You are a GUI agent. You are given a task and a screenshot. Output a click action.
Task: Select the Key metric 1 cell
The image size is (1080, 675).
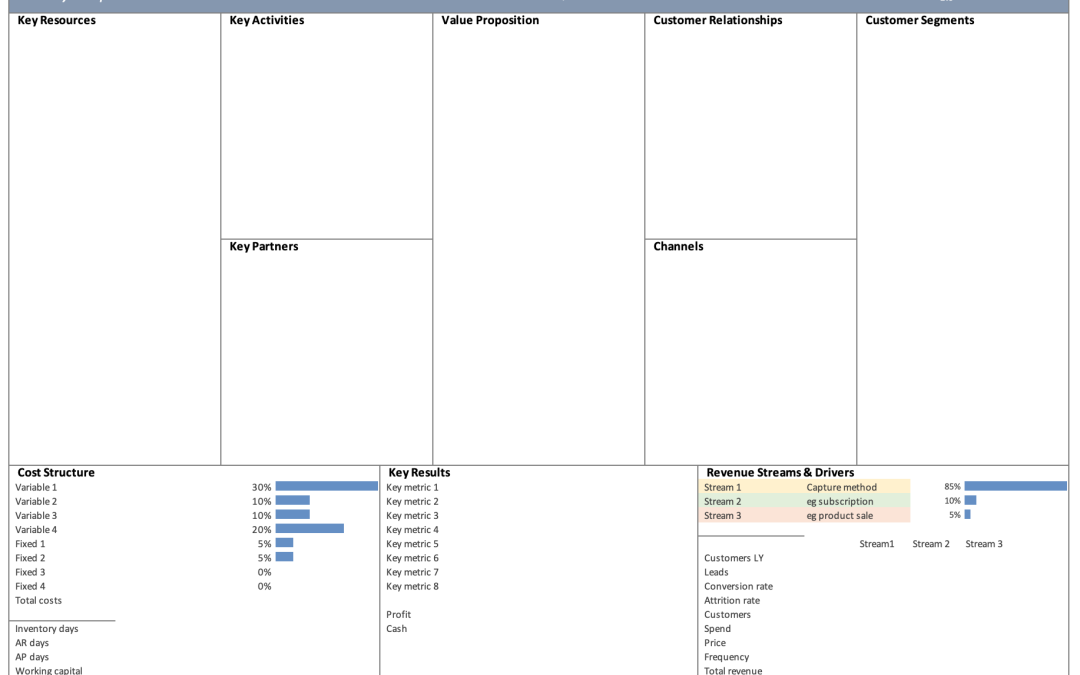click(x=412, y=487)
